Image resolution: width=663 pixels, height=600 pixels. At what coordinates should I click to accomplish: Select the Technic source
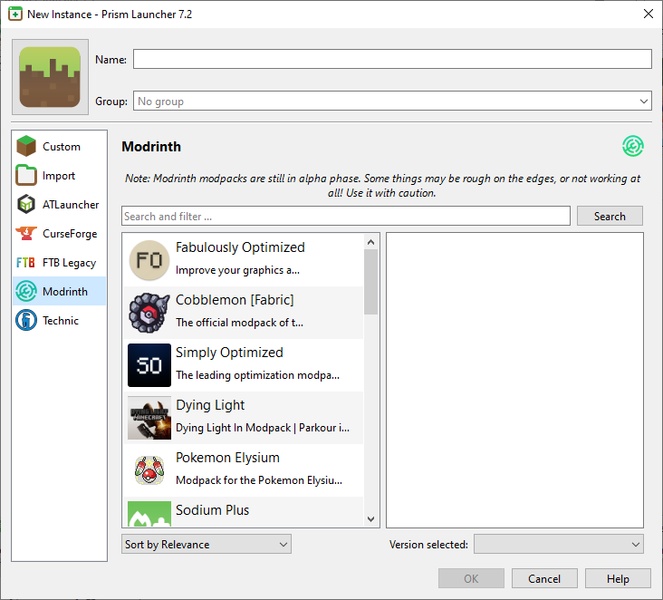coord(60,320)
